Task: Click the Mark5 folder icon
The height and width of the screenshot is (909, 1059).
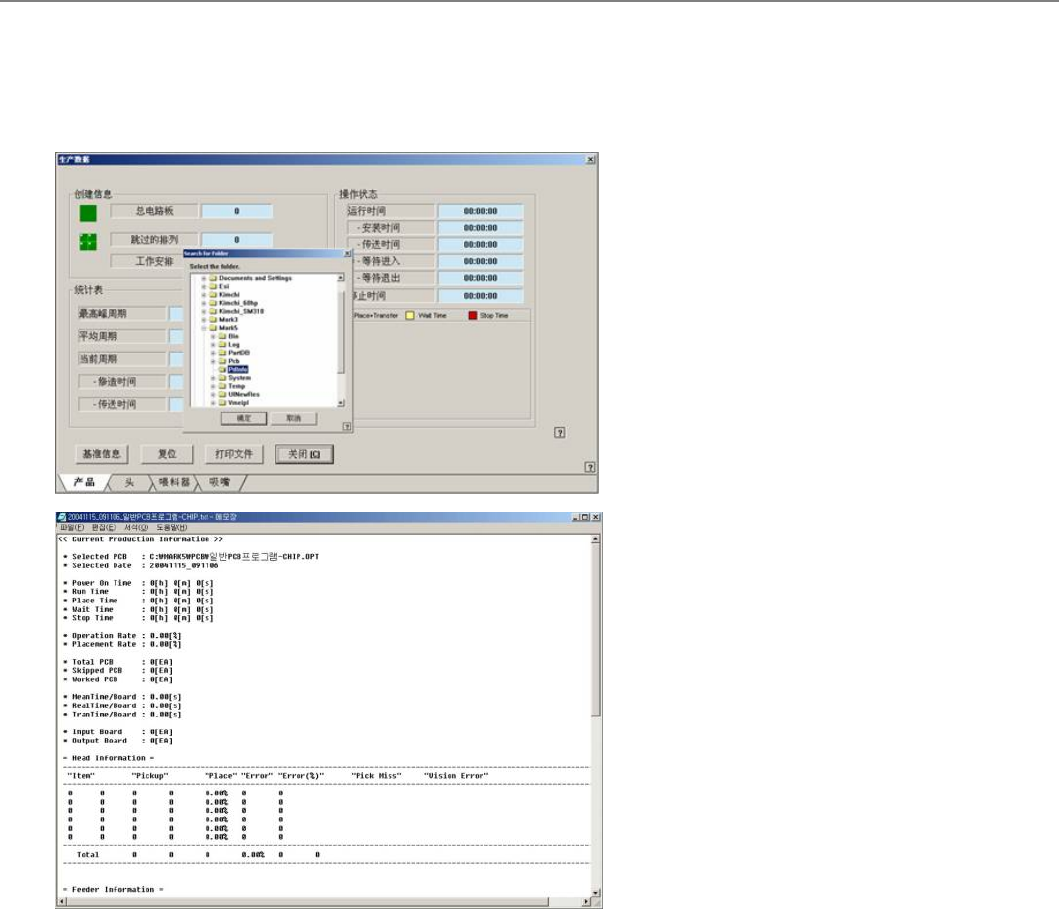Action: pos(213,328)
